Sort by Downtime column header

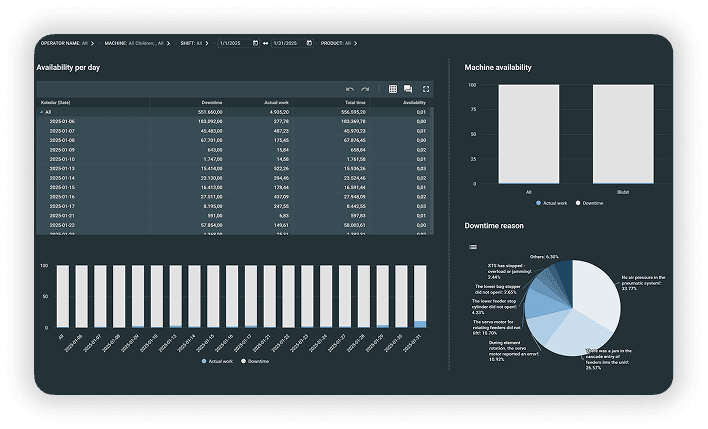tap(211, 102)
